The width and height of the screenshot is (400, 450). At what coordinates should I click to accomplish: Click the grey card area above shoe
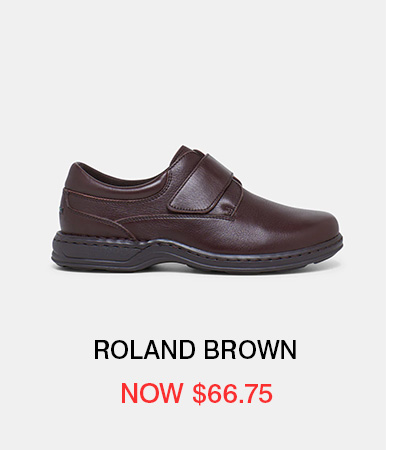[x=193, y=72]
